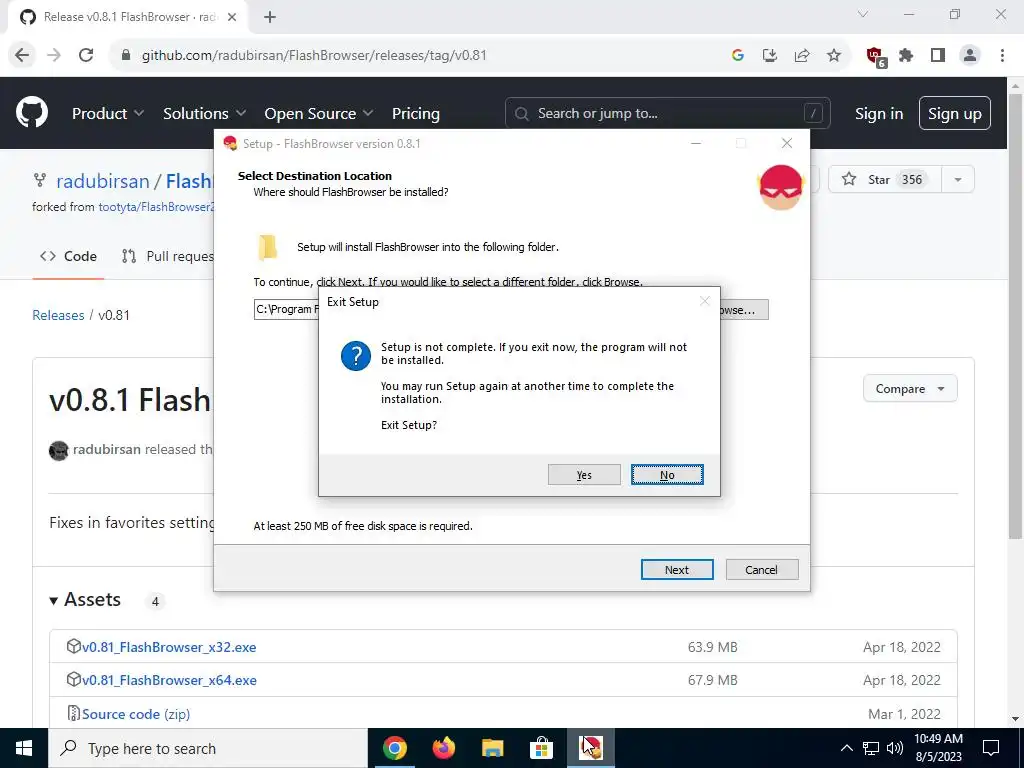Click FlashBrowser Setup taskbar icon

(590, 748)
